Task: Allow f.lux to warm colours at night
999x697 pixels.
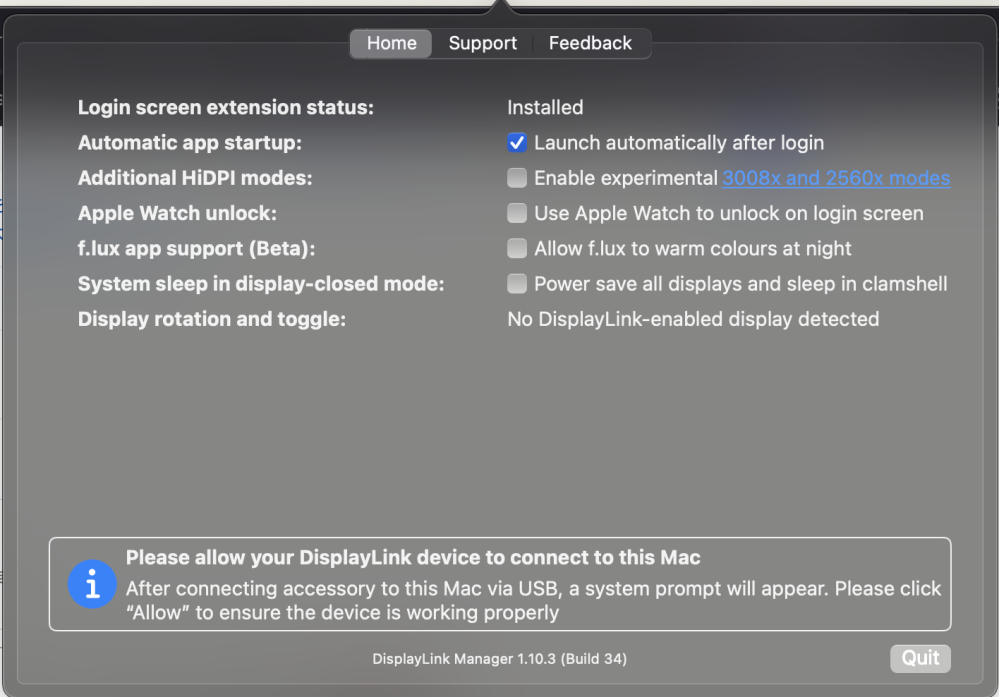Action: (x=517, y=248)
